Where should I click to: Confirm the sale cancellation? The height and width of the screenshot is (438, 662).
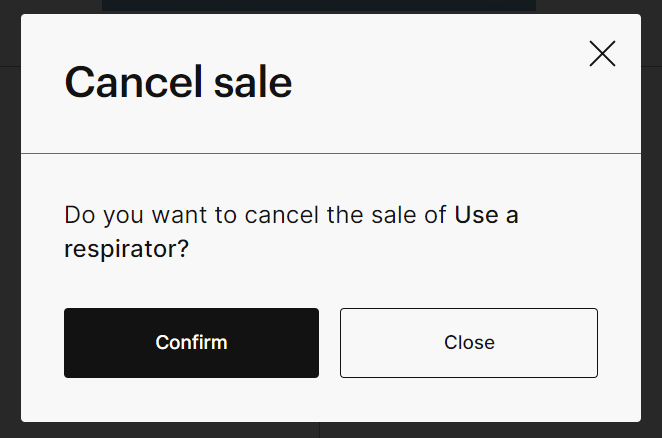click(191, 343)
